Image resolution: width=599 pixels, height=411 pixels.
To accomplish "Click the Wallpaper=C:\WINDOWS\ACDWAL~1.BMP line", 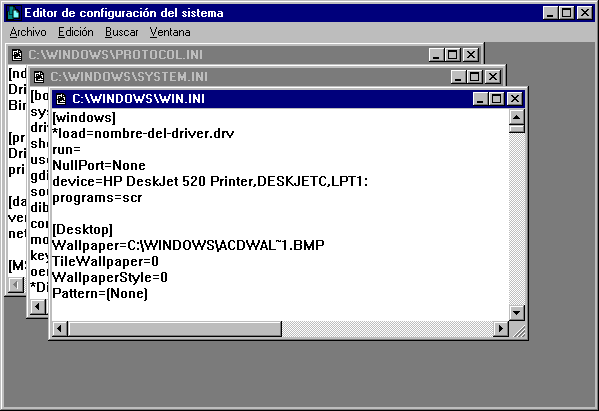I will point(188,245).
